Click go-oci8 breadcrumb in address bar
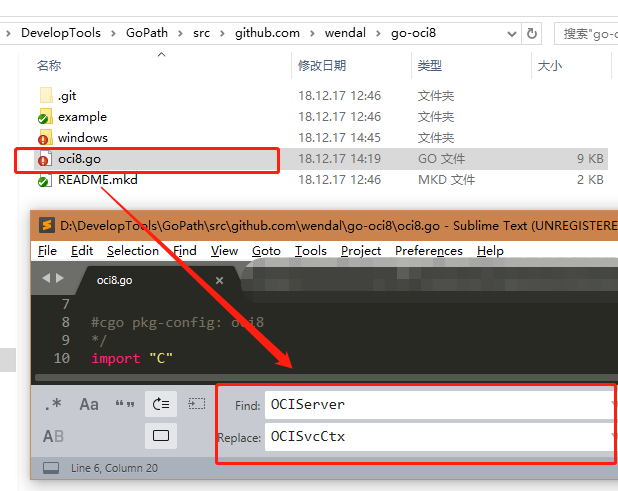The image size is (618, 491). coord(413,33)
